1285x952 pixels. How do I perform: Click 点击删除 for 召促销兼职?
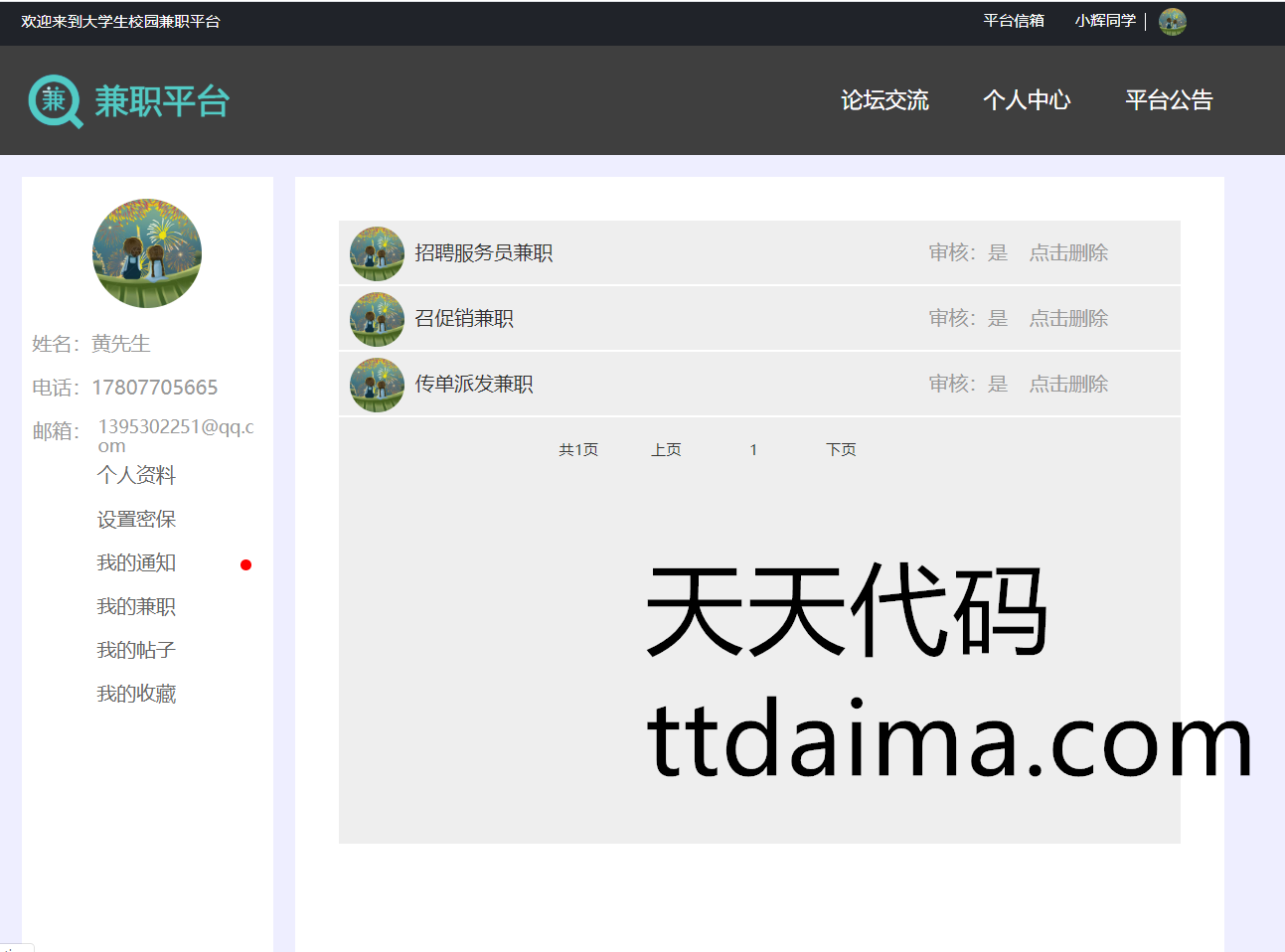[x=1067, y=319]
